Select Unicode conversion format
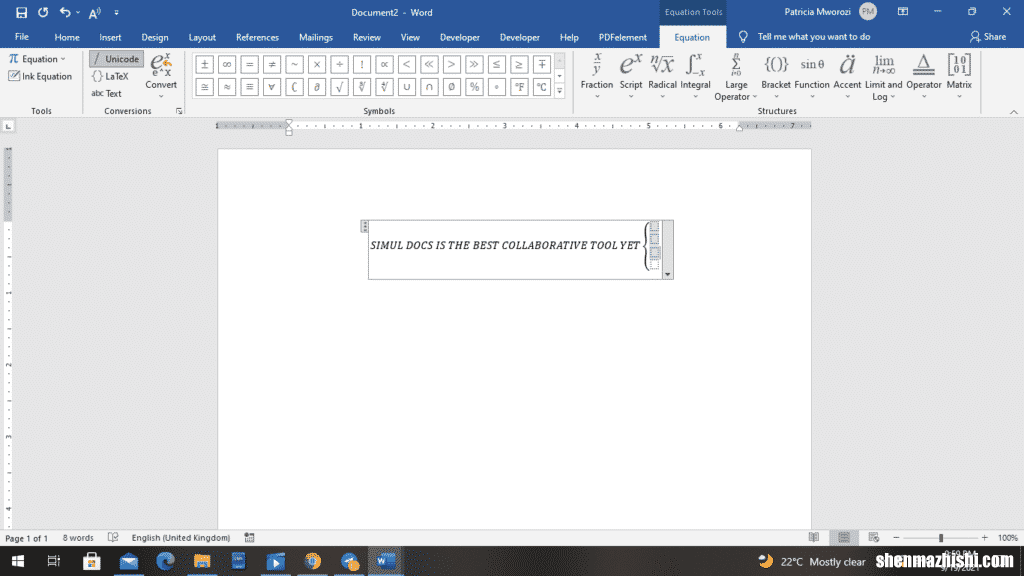This screenshot has width=1024, height=576. (116, 59)
